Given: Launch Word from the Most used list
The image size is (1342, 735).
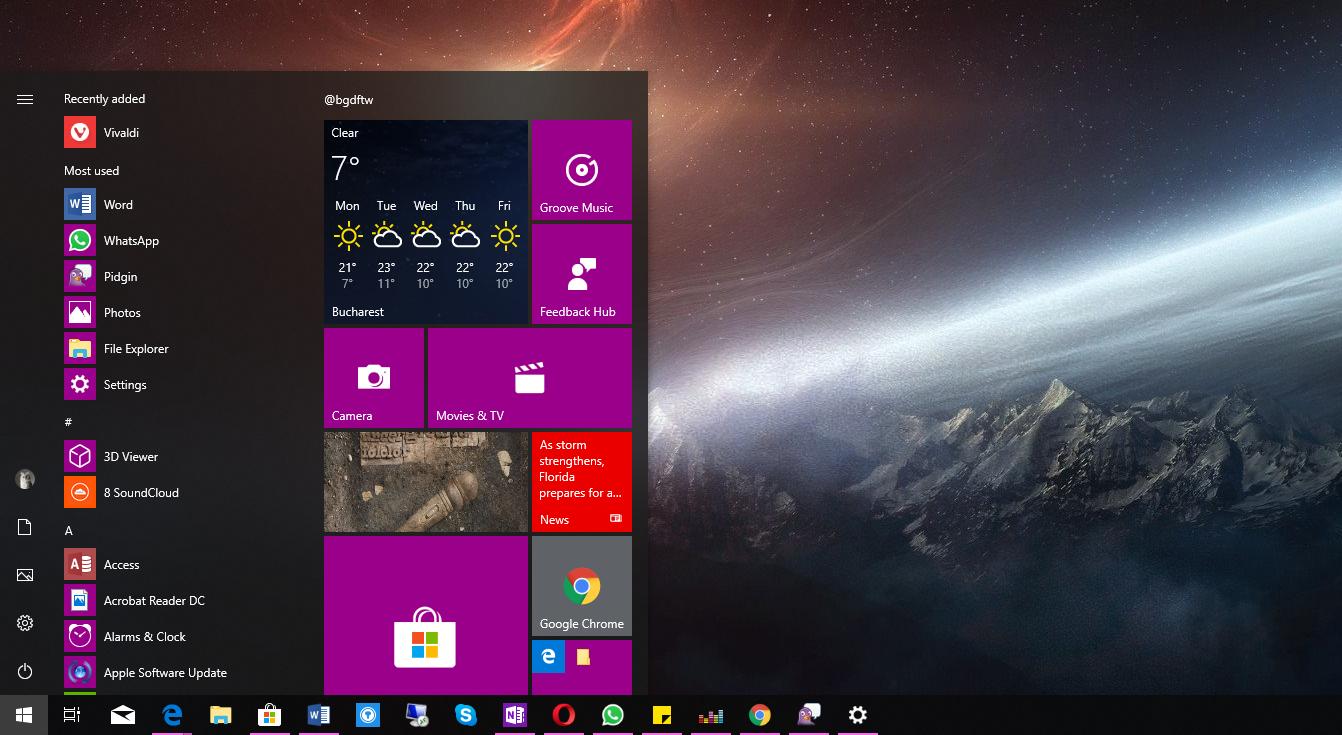Looking at the screenshot, I should pos(180,205).
